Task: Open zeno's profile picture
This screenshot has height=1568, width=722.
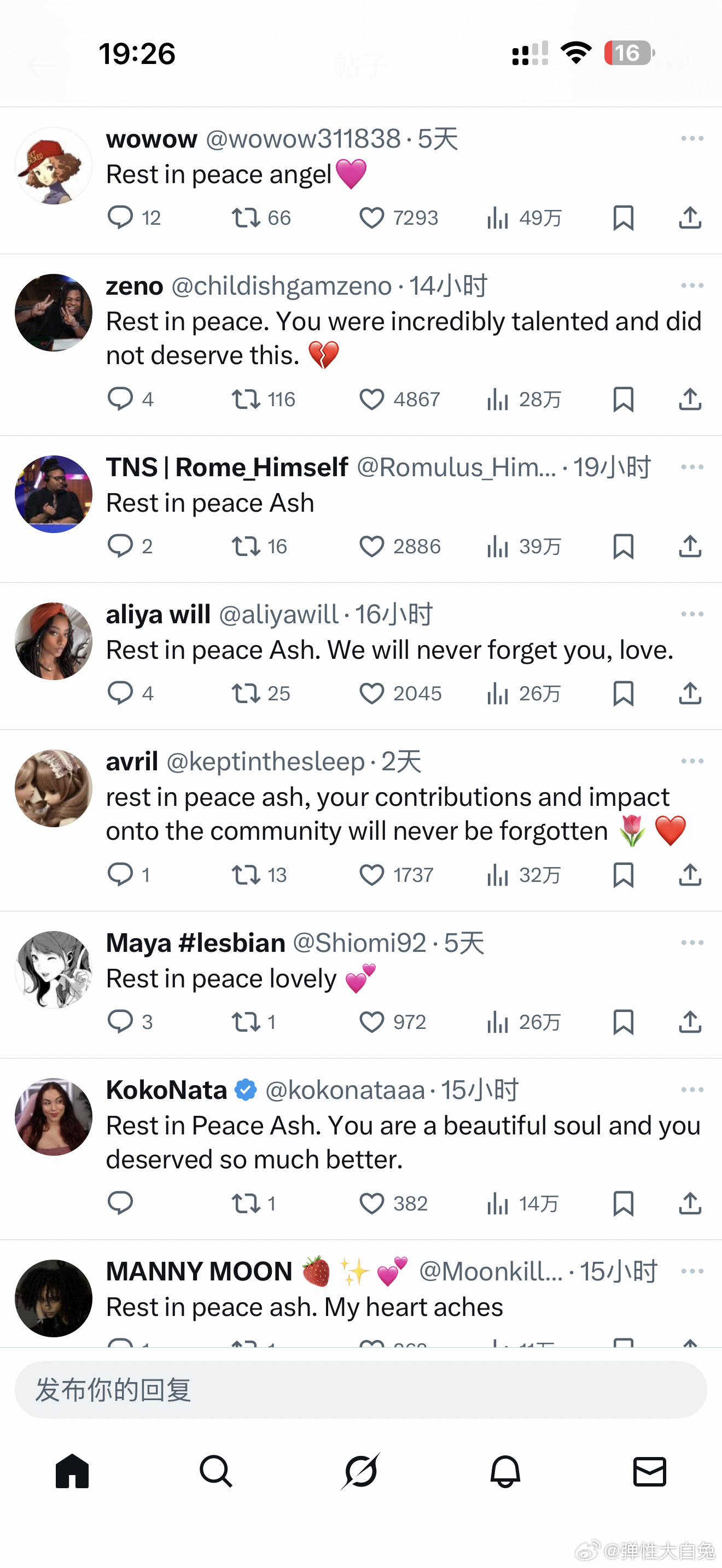Action: pyautogui.click(x=54, y=313)
